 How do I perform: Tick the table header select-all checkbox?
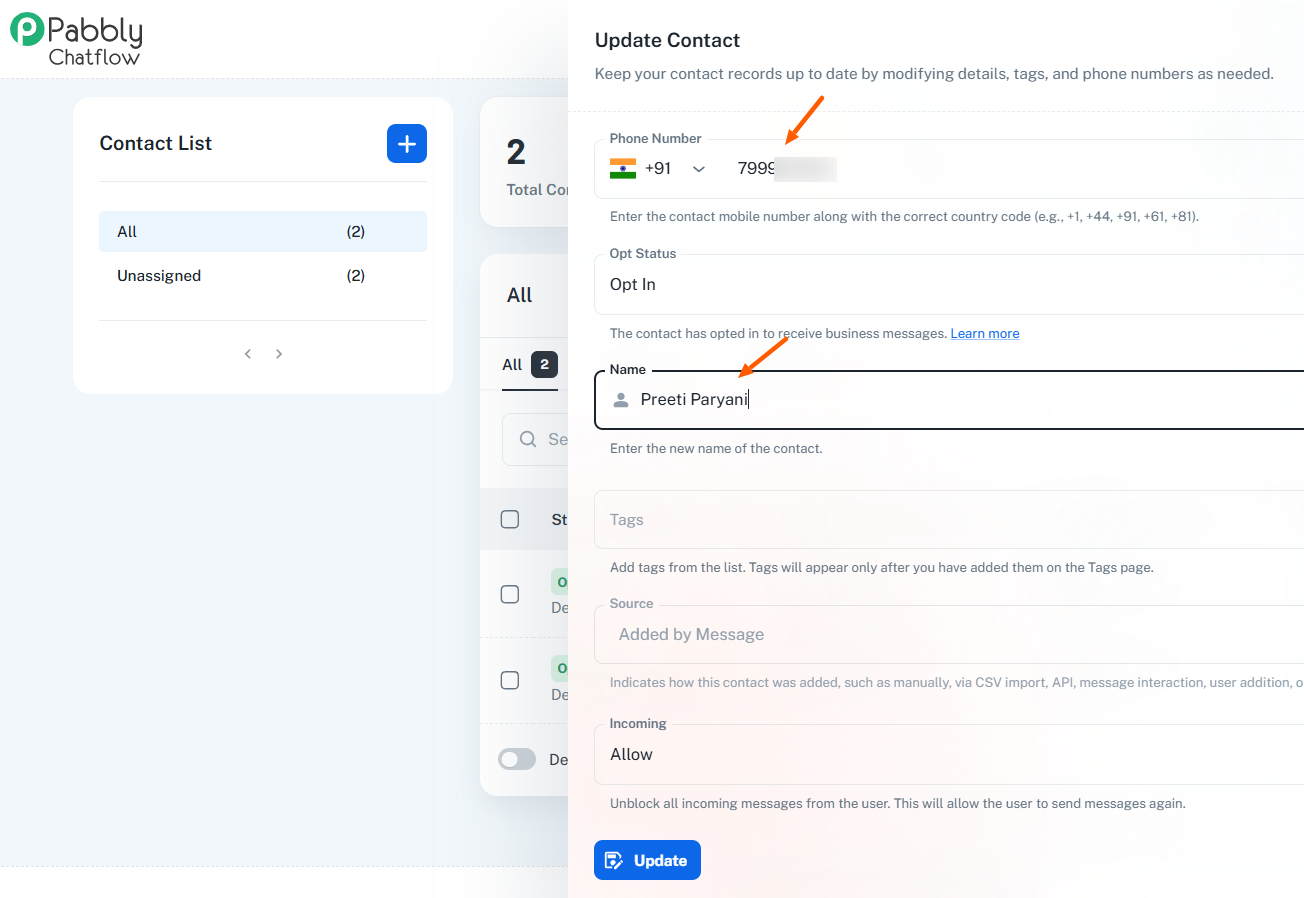(510, 519)
